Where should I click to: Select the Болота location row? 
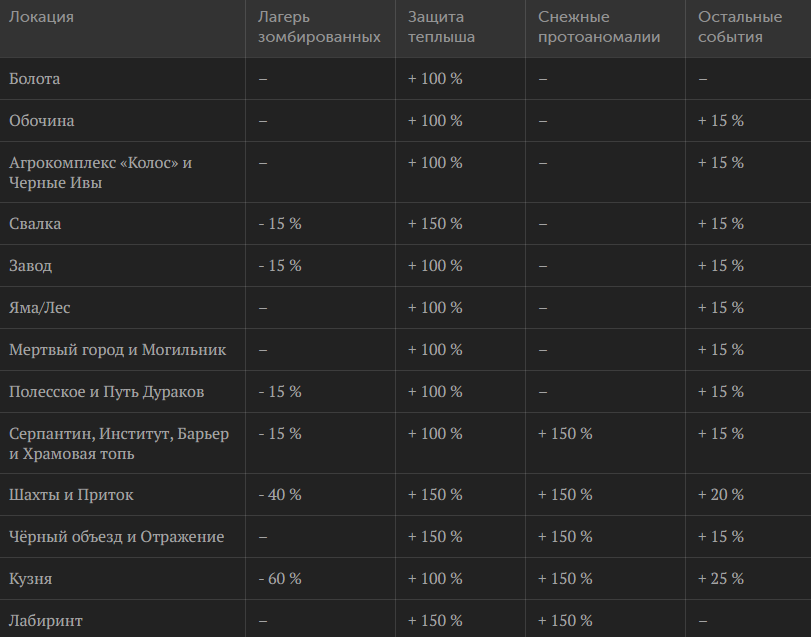pyautogui.click(x=406, y=79)
